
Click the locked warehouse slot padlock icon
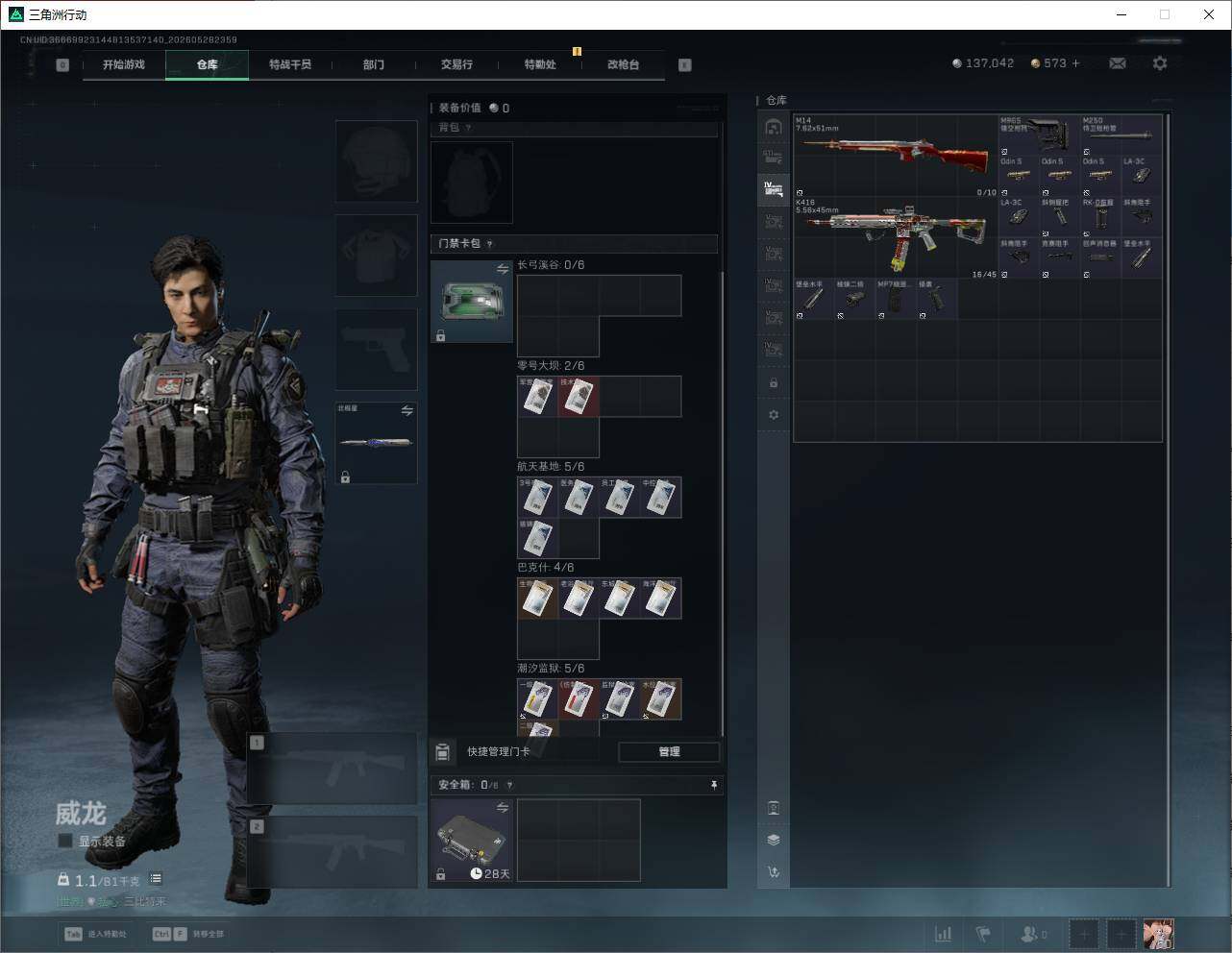[774, 383]
